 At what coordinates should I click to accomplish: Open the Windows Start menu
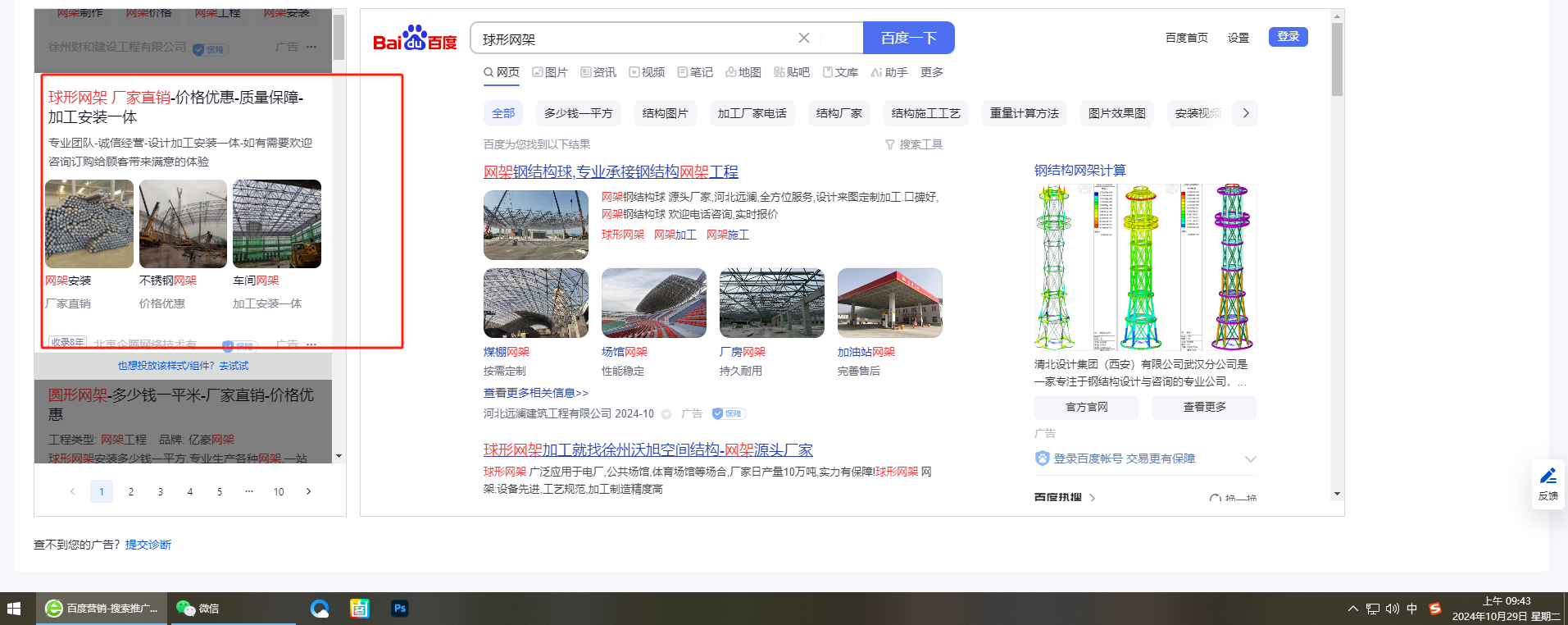click(x=14, y=609)
